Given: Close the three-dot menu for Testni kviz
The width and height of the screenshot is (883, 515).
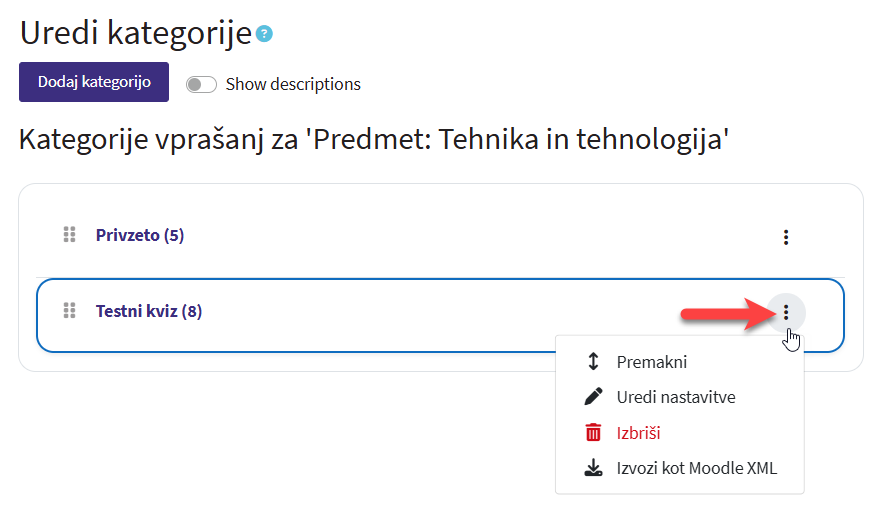Looking at the screenshot, I should [786, 313].
